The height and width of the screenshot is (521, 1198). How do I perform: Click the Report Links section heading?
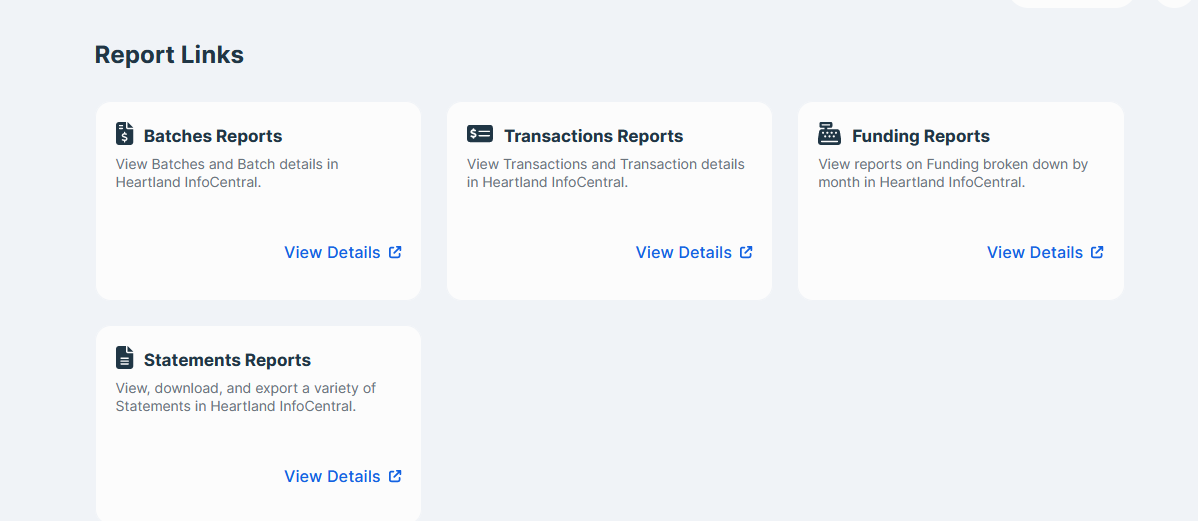click(170, 55)
